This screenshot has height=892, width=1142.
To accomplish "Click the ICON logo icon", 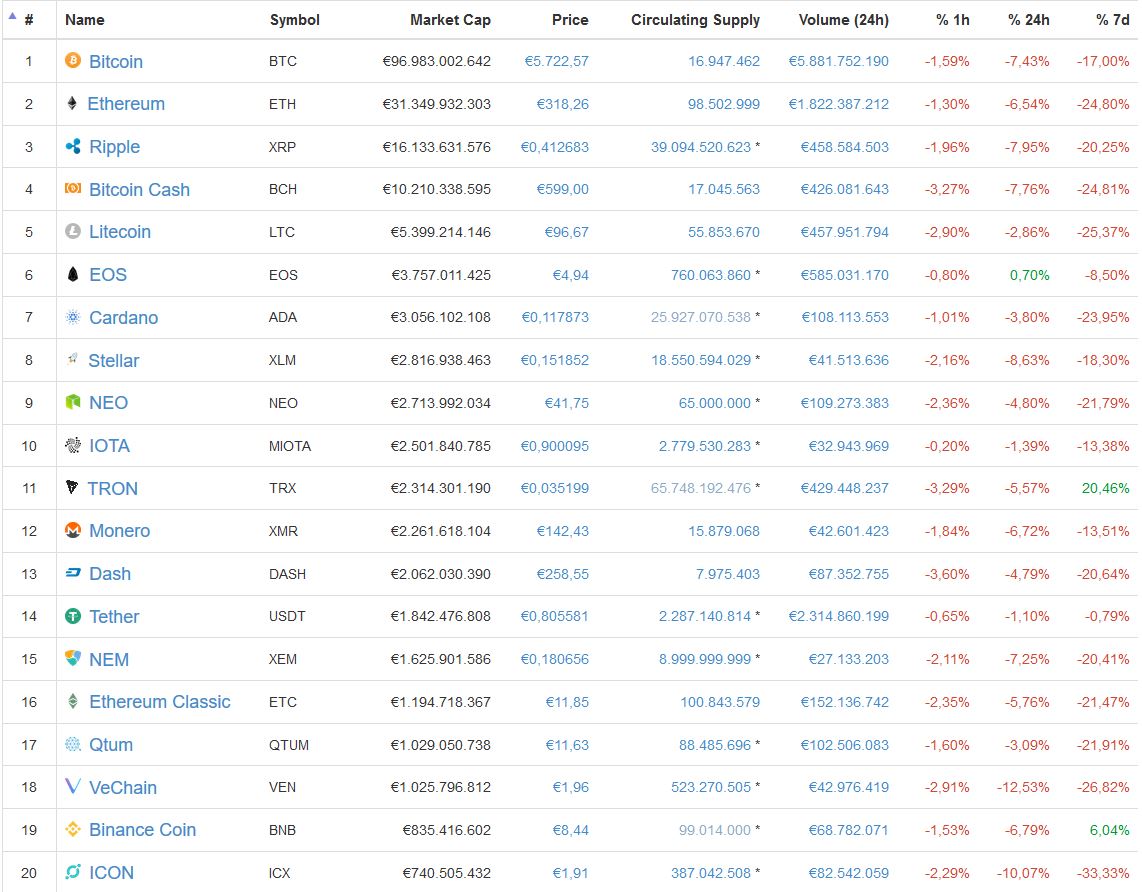I will click(73, 872).
